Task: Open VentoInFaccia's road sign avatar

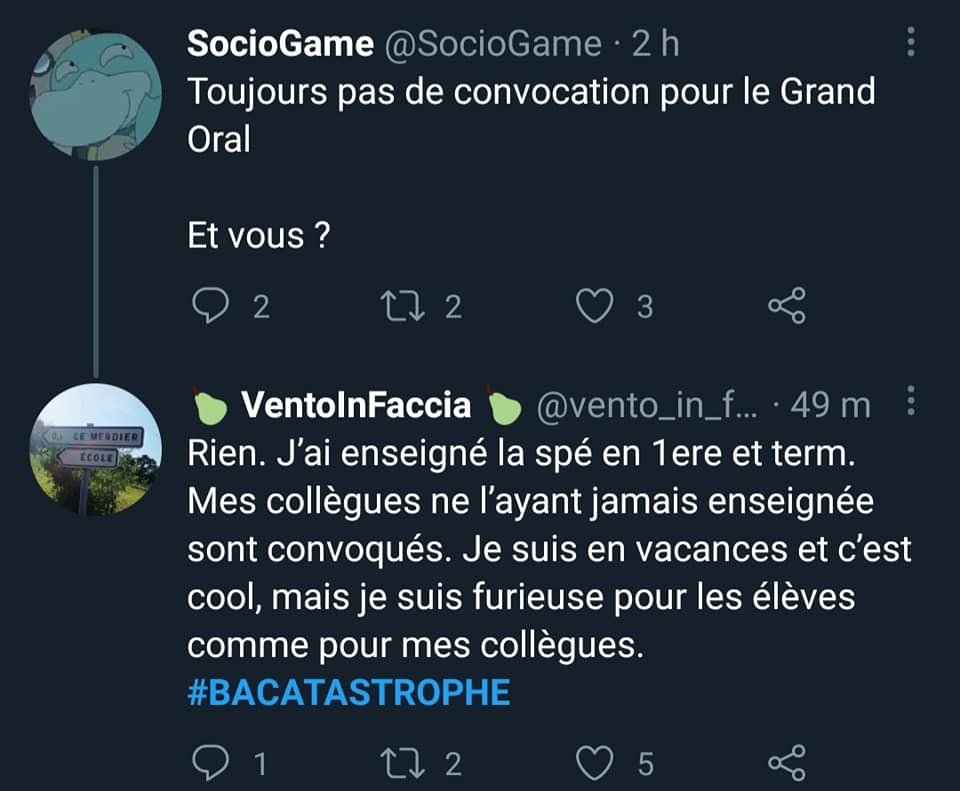Action: point(95,450)
